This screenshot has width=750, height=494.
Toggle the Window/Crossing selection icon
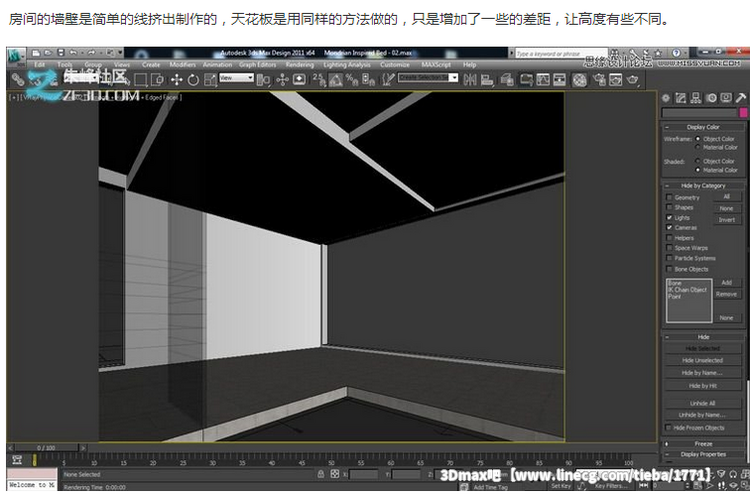pos(157,80)
